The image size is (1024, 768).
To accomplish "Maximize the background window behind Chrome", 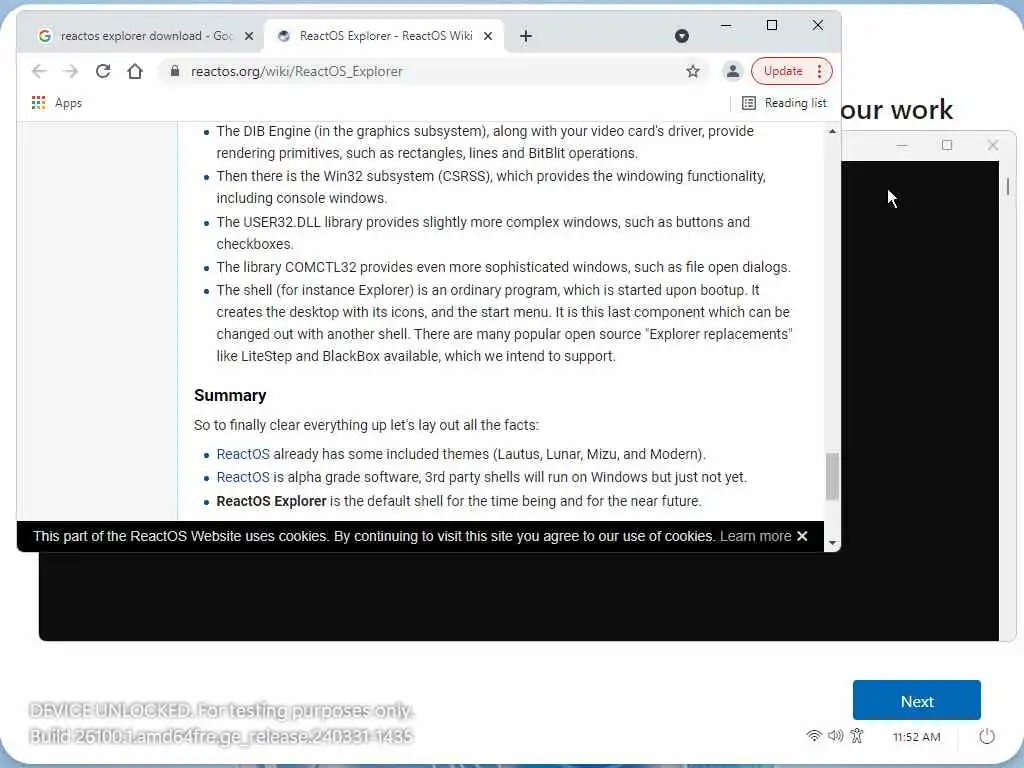I will coord(947,145).
